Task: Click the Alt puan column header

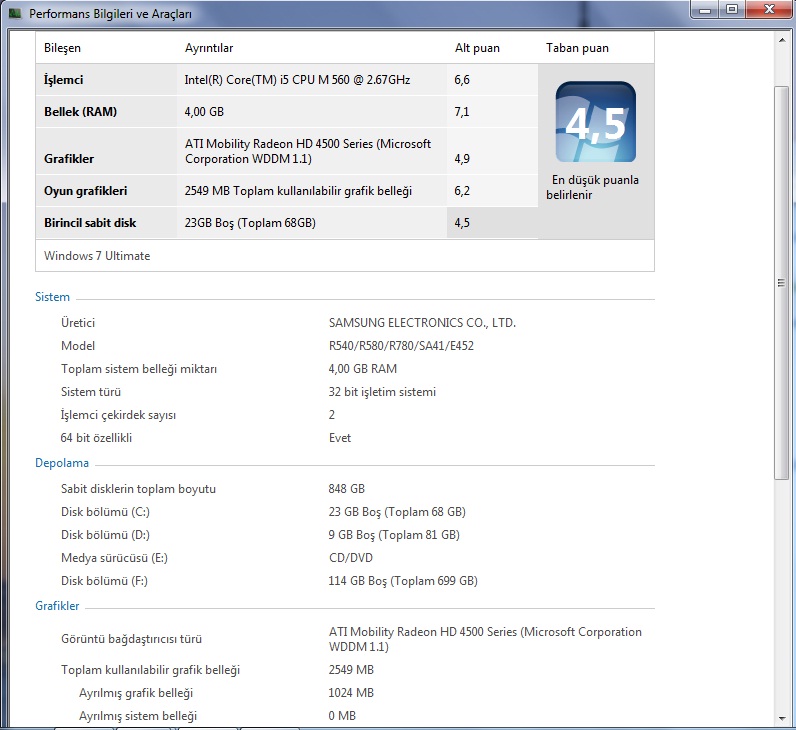Action: click(477, 48)
